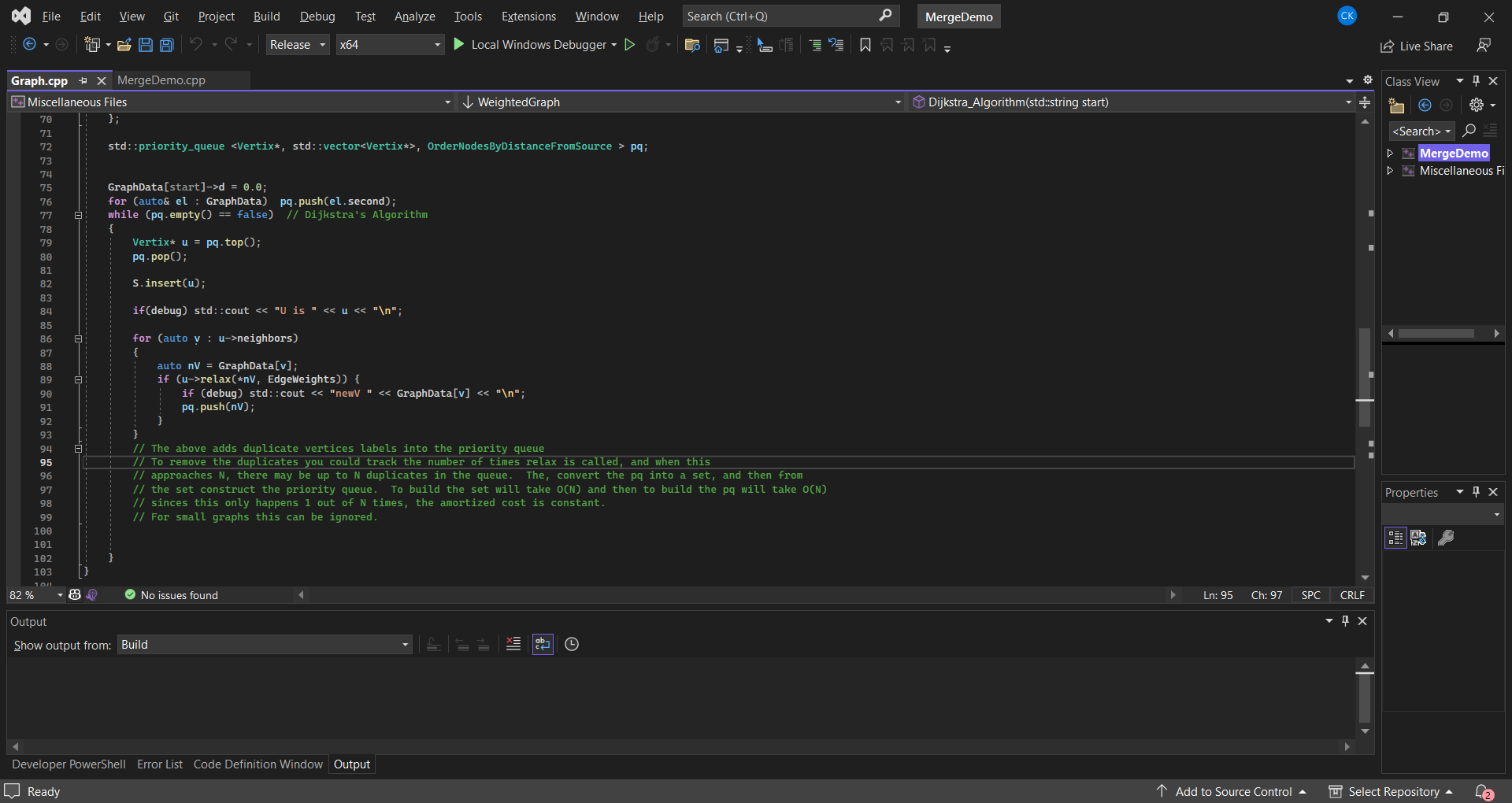1512x803 pixels.
Task: Click the Class View horizontal scrollbar thumb
Action: (x=1436, y=334)
